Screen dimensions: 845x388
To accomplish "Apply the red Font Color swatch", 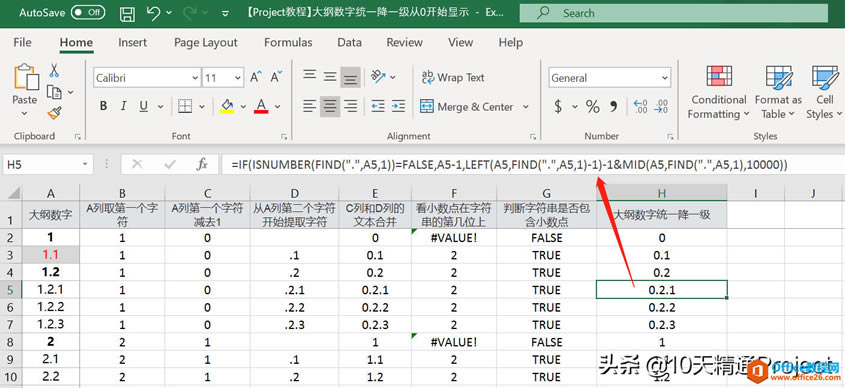I will click(261, 106).
